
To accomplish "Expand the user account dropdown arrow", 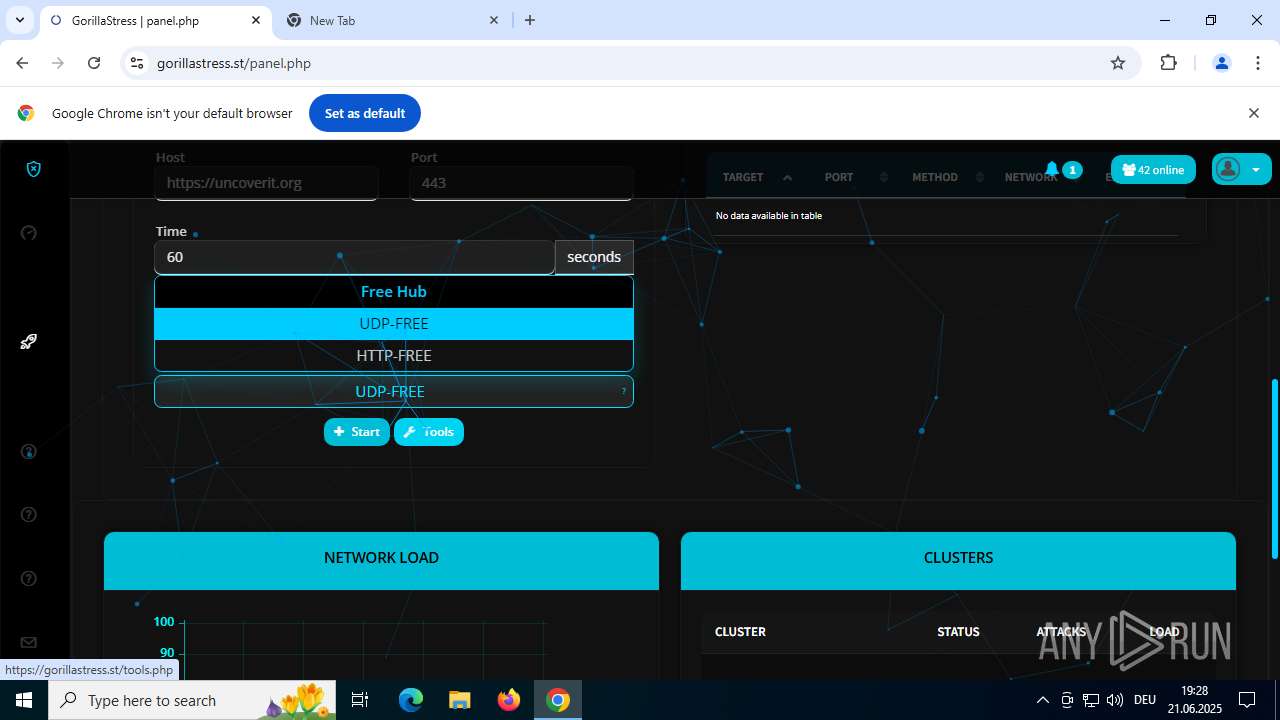I will coord(1256,170).
